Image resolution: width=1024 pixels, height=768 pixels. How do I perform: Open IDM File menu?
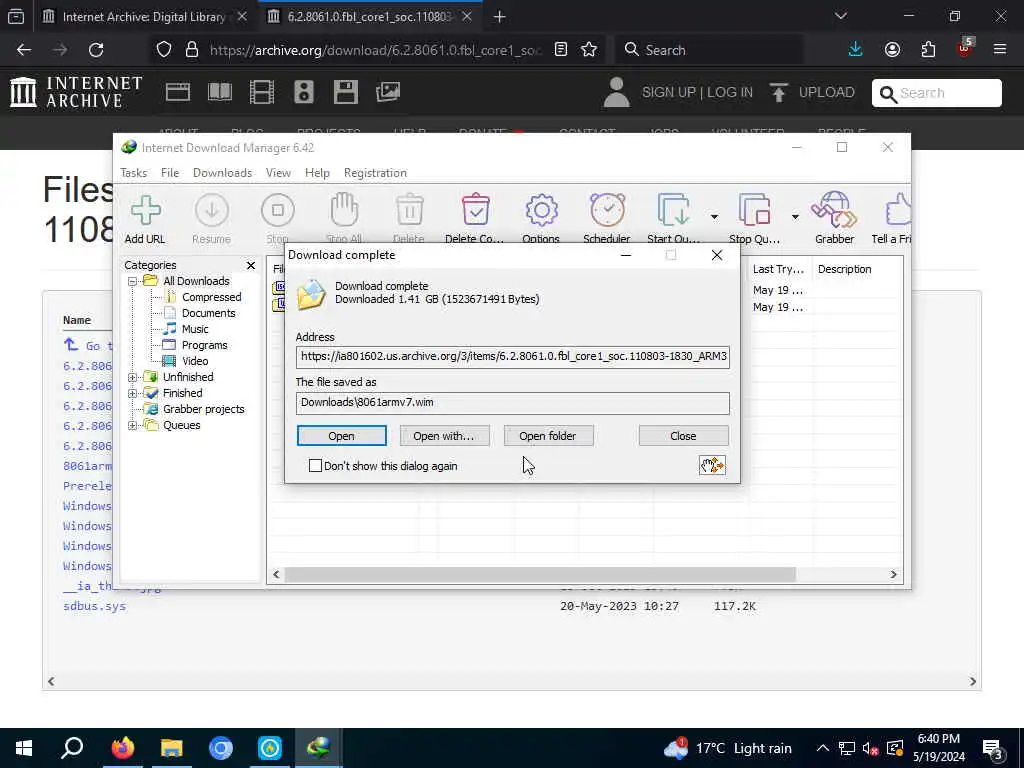coord(170,173)
